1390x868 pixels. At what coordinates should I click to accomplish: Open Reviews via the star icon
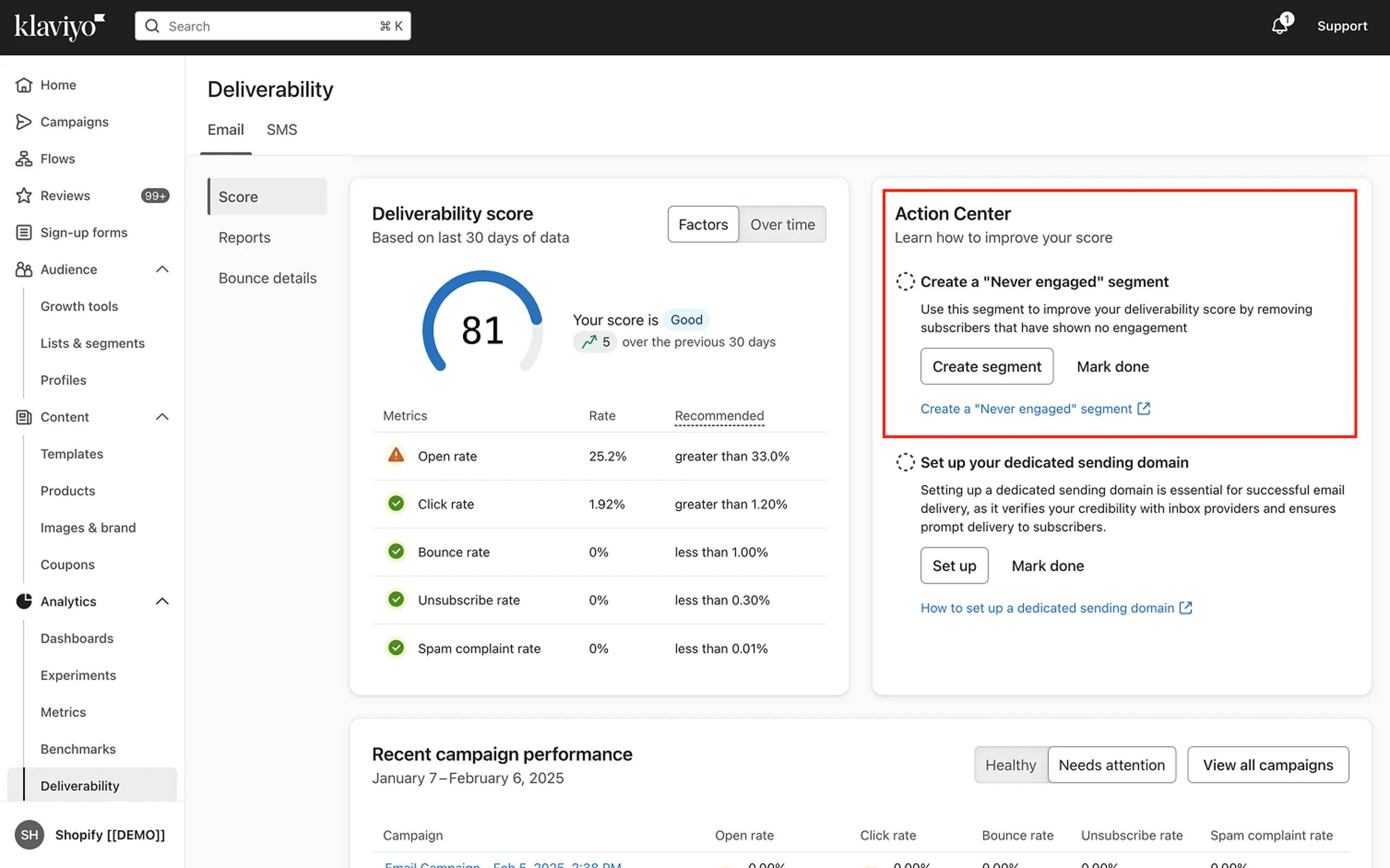pos(23,196)
